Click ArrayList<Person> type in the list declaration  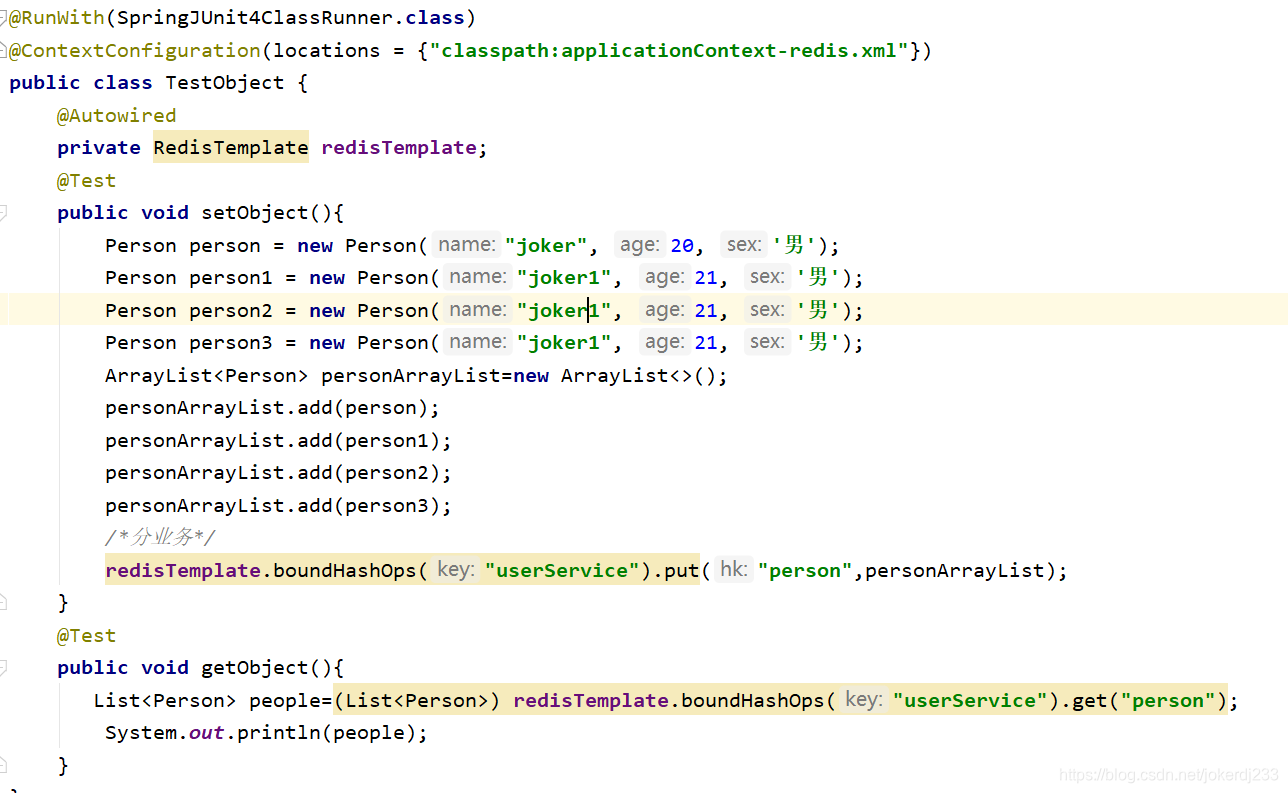[207, 375]
